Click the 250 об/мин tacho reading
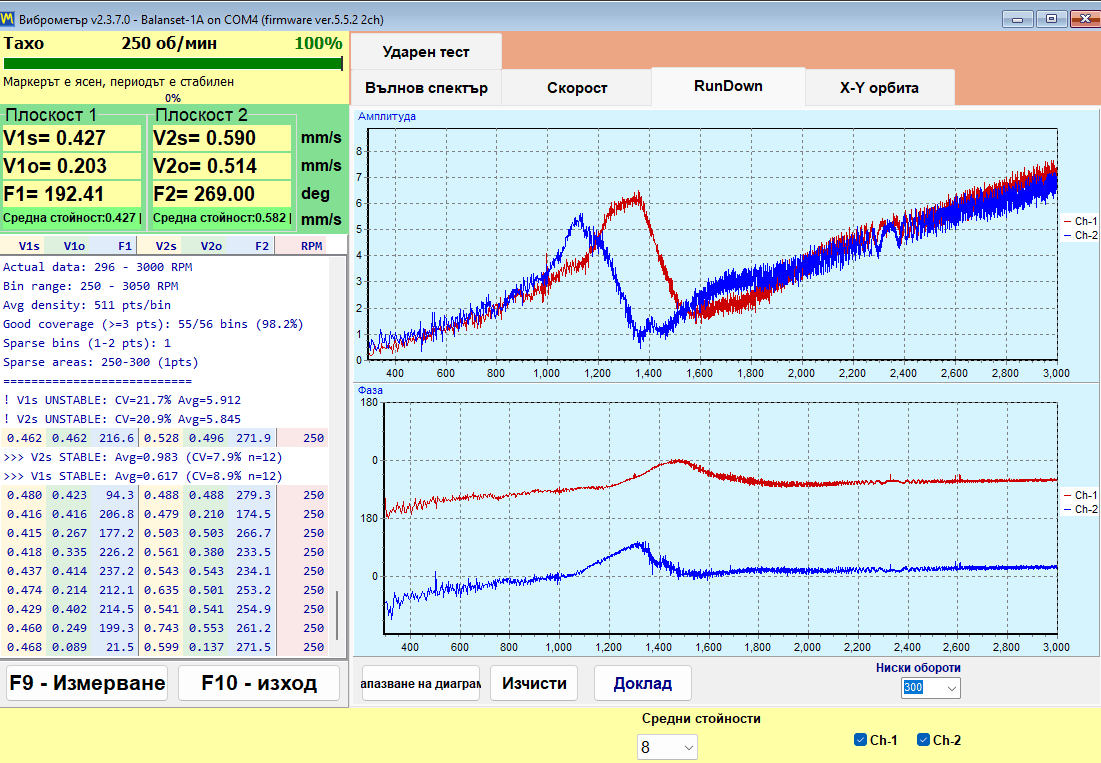 (169, 44)
